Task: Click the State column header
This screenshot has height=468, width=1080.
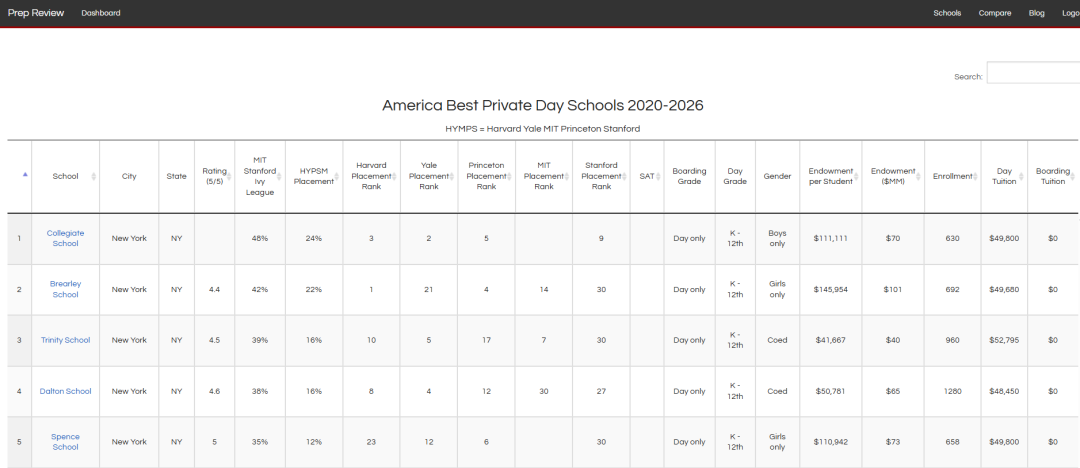Action: pyautogui.click(x=176, y=176)
